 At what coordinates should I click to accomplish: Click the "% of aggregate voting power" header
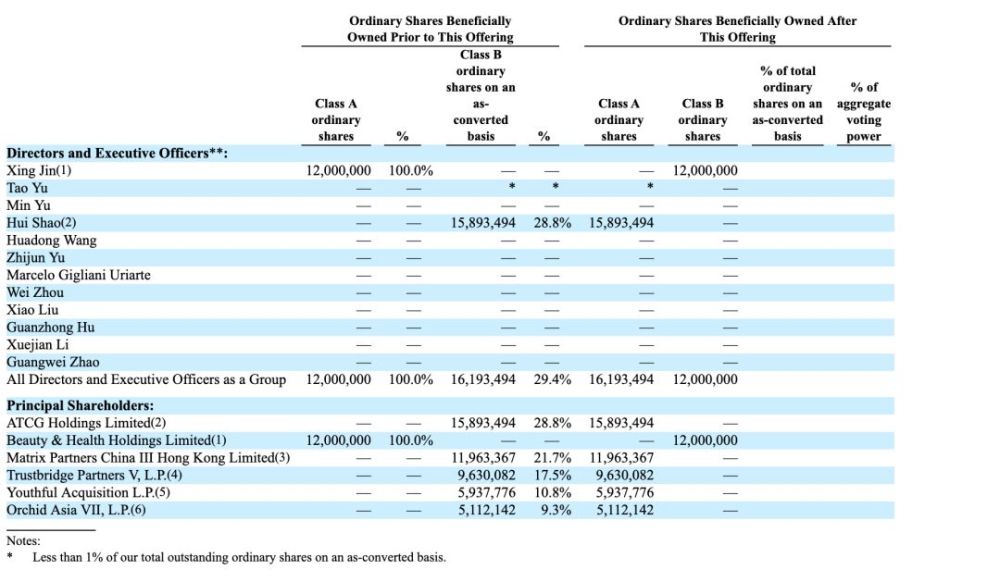pyautogui.click(x=864, y=112)
